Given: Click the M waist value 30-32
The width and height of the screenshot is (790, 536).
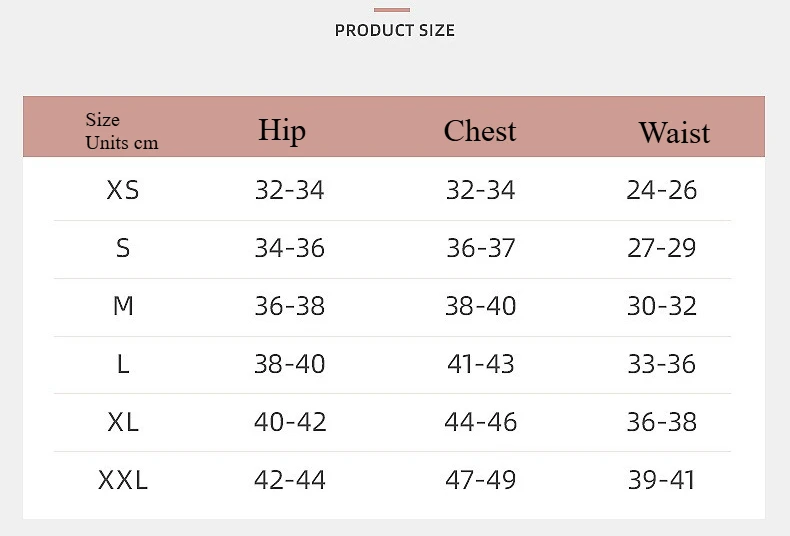Looking at the screenshot, I should (662, 306).
